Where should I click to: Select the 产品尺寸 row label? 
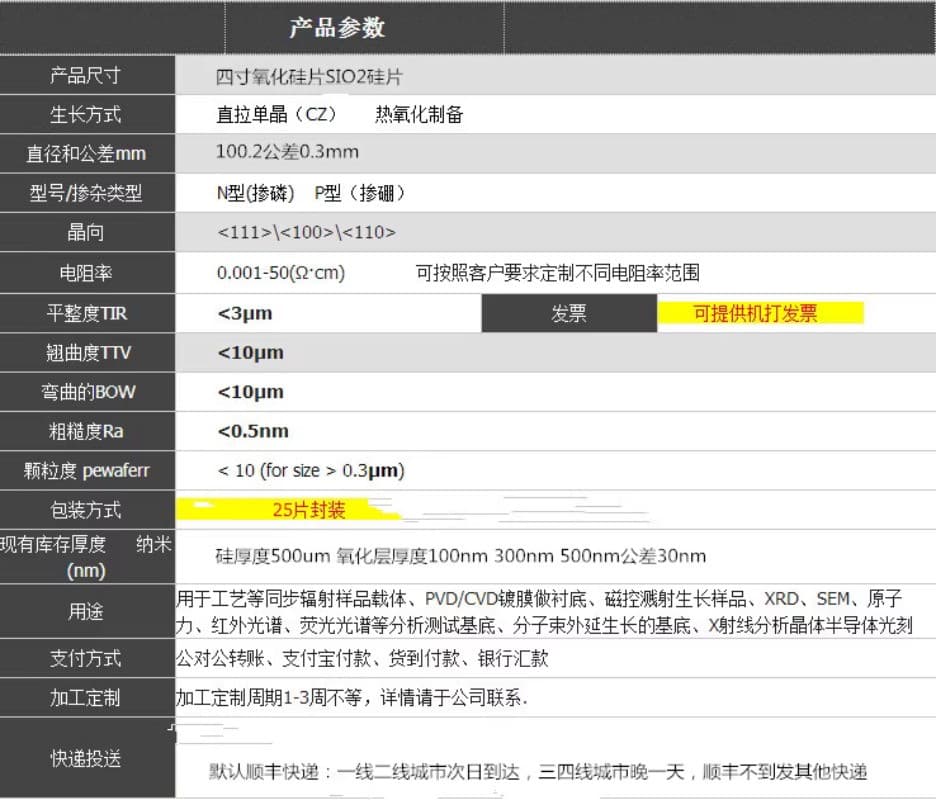pos(86,76)
